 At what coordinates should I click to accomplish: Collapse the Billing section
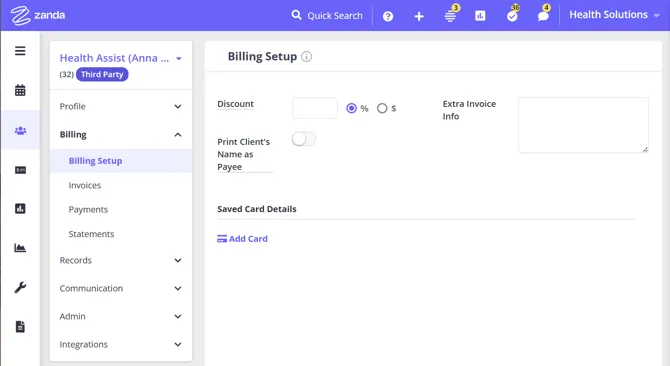(x=121, y=135)
